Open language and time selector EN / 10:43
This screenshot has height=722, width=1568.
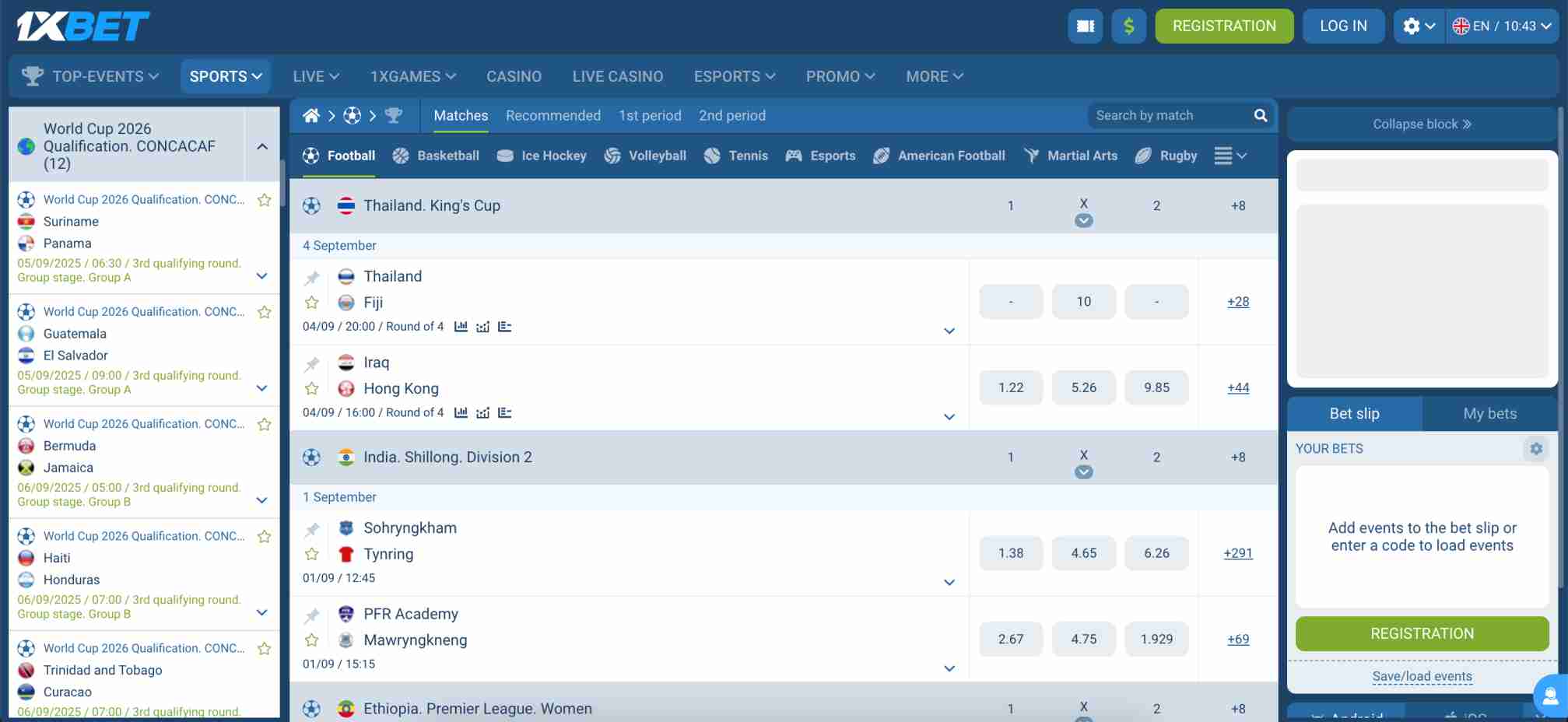click(x=1502, y=26)
